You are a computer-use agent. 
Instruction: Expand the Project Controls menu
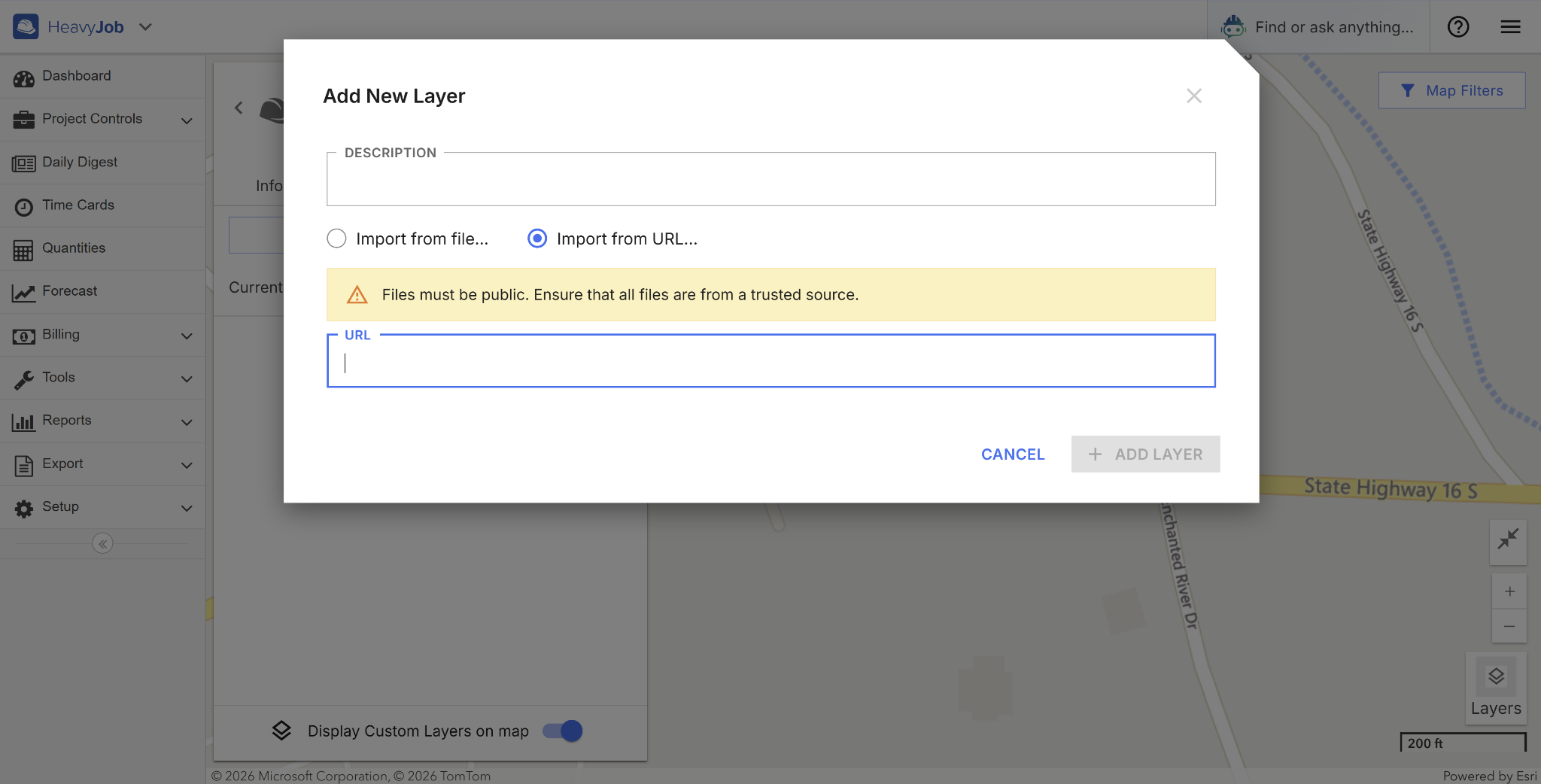tap(187, 120)
